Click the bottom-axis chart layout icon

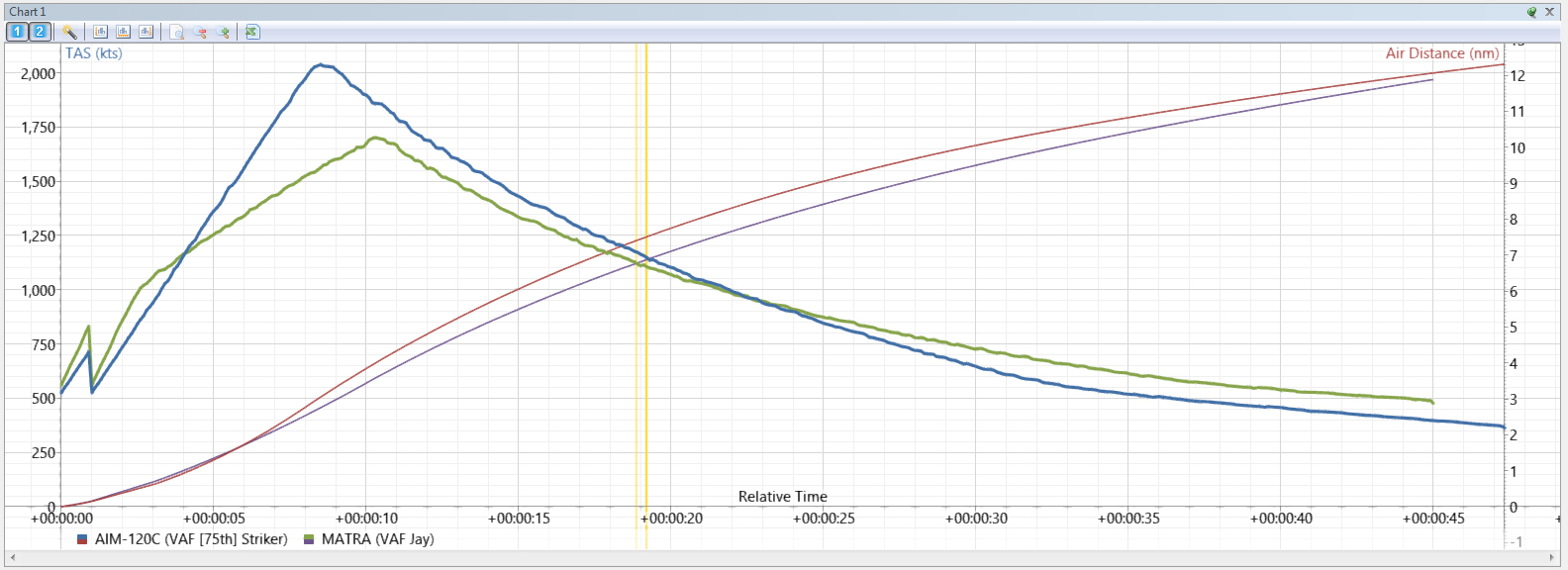(123, 32)
